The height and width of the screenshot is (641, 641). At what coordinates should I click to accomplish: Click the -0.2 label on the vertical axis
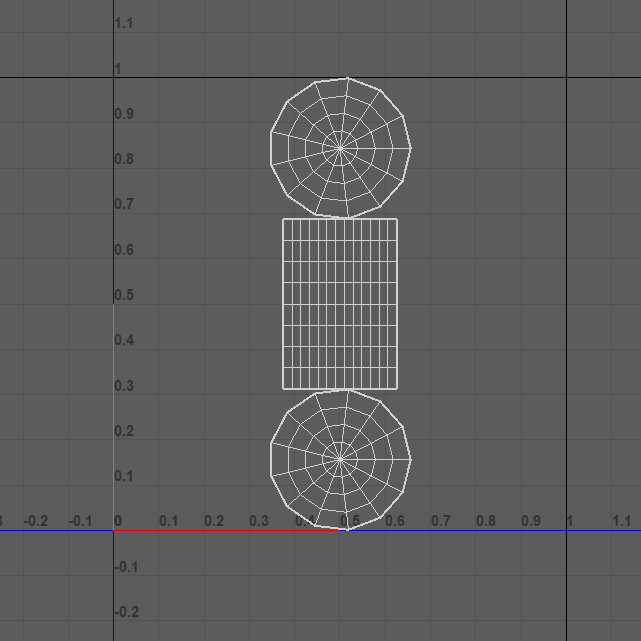(126, 612)
